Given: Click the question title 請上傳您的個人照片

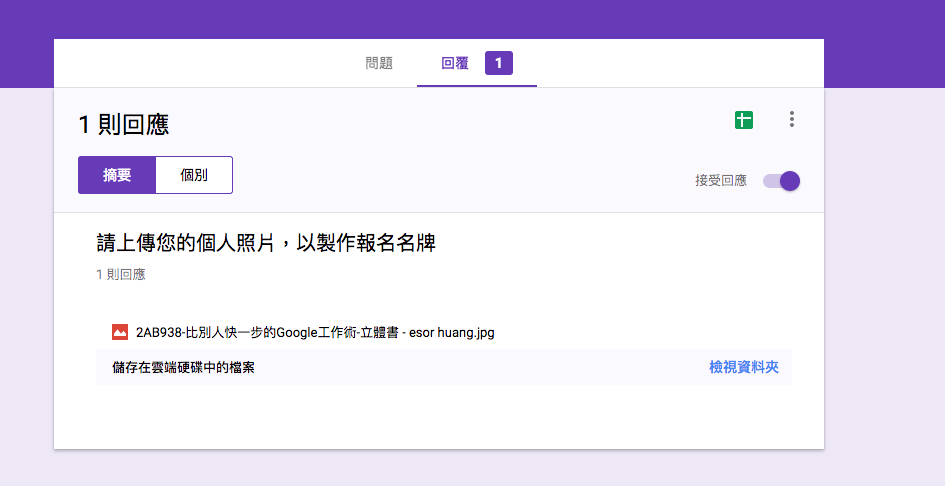Looking at the screenshot, I should coord(266,243).
